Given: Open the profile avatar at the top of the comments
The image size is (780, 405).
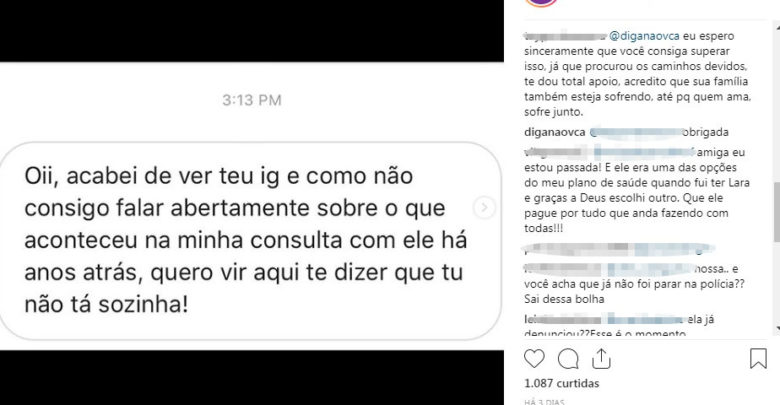Looking at the screenshot, I should point(541,2).
